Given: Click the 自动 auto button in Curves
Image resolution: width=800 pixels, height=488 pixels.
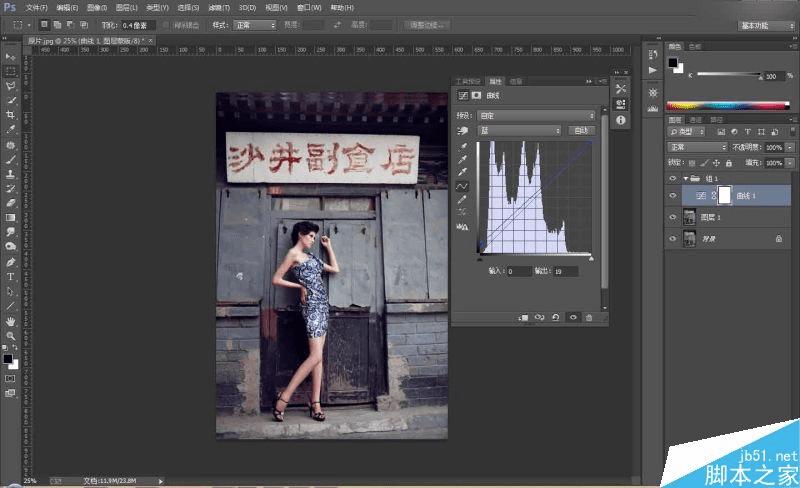Looking at the screenshot, I should pyautogui.click(x=581, y=131).
